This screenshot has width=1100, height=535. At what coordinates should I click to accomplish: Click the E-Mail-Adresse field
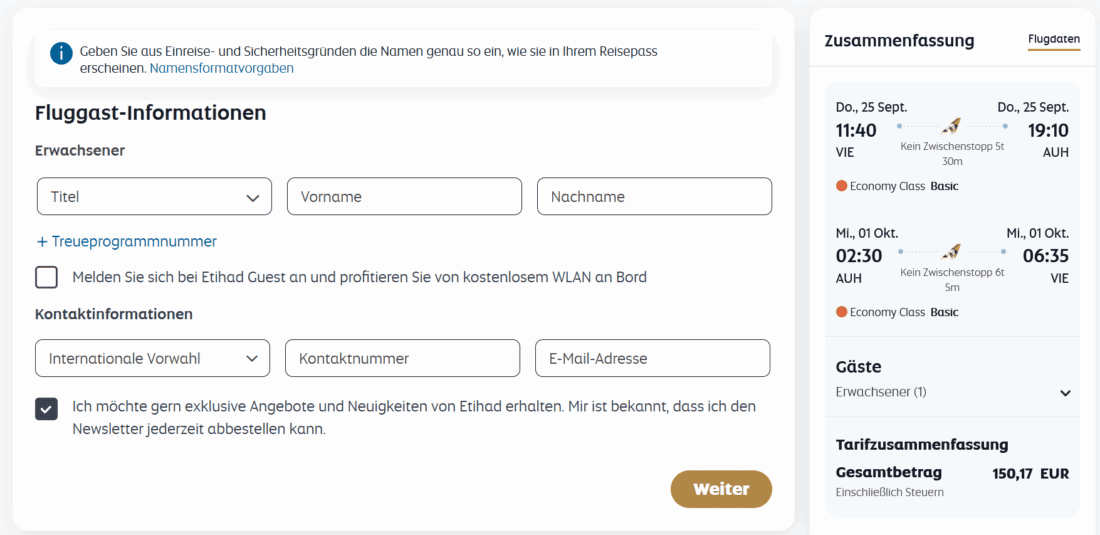pyautogui.click(x=652, y=358)
